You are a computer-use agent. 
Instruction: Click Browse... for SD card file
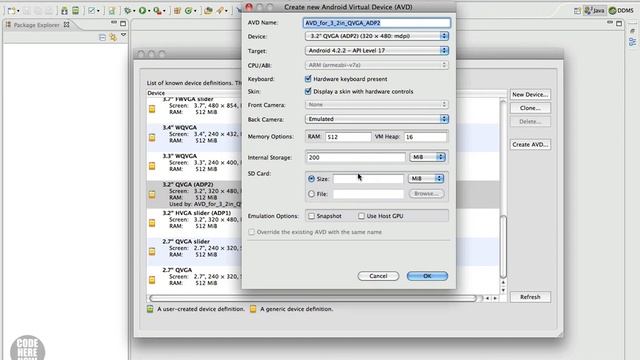coord(426,194)
